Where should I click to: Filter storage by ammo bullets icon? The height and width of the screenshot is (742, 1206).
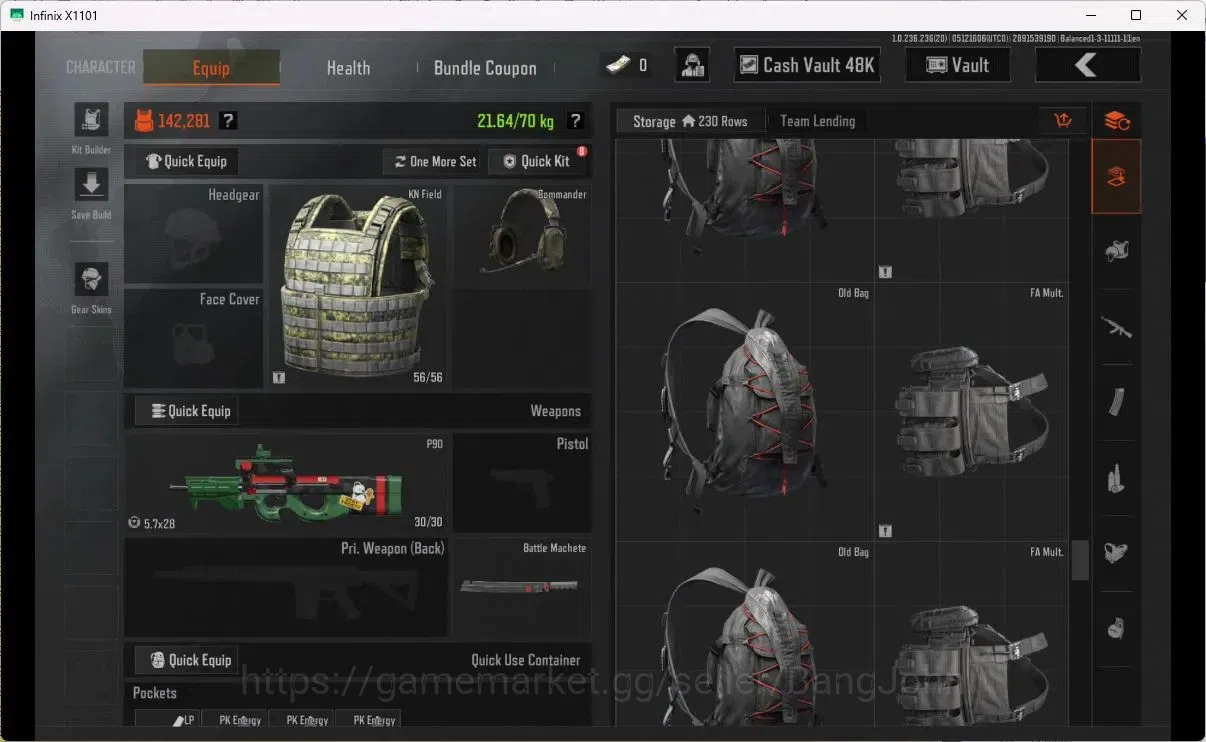[1116, 478]
